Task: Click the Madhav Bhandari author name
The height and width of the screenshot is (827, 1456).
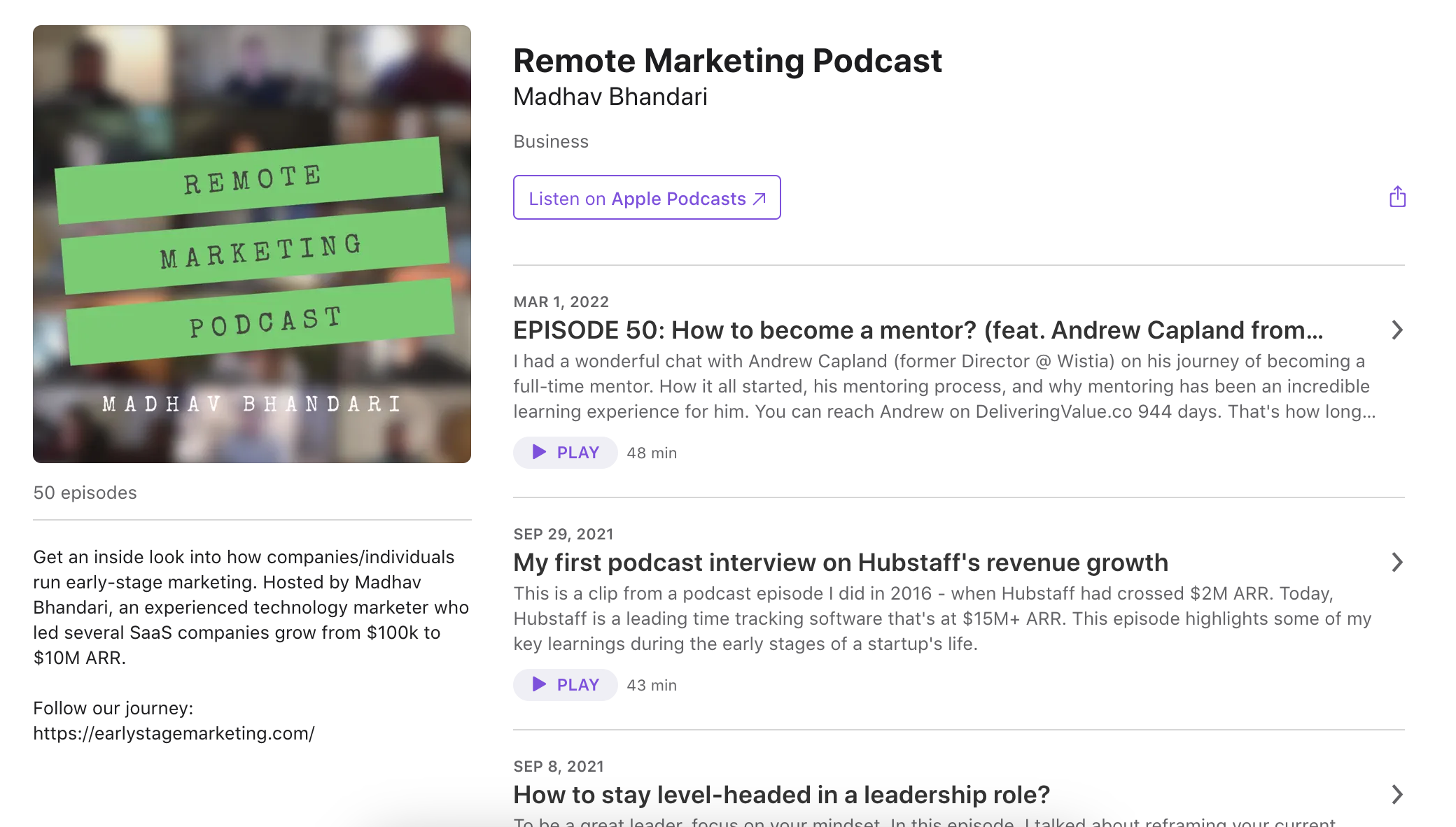Action: point(610,97)
